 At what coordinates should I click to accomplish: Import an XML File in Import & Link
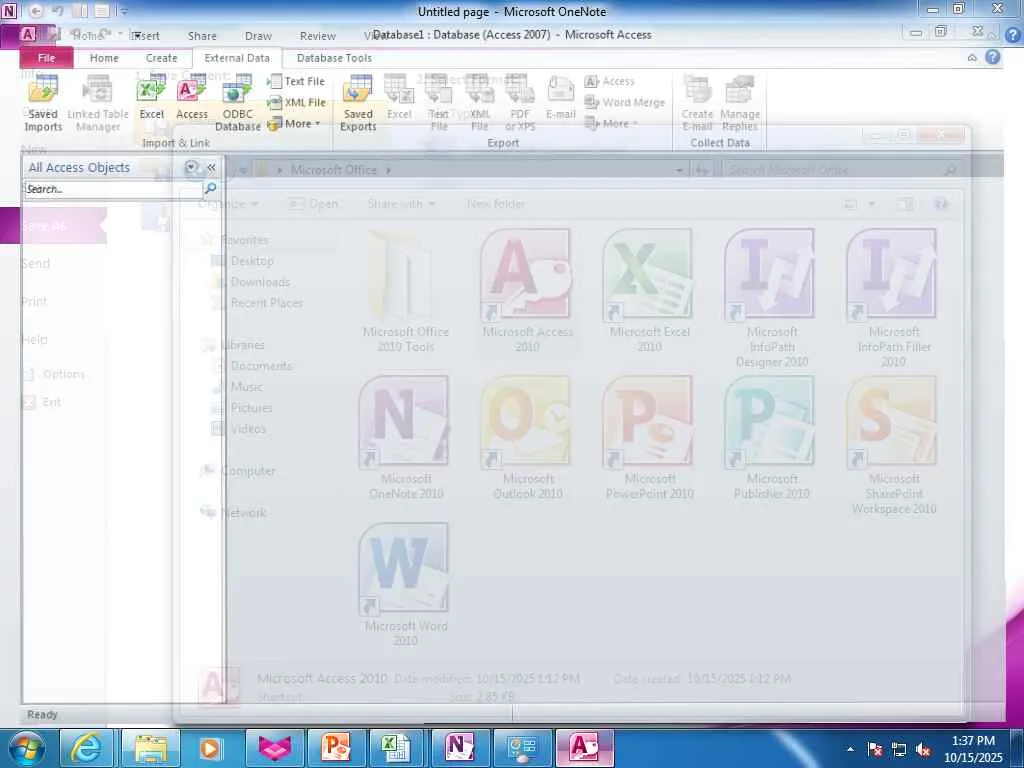coord(296,102)
